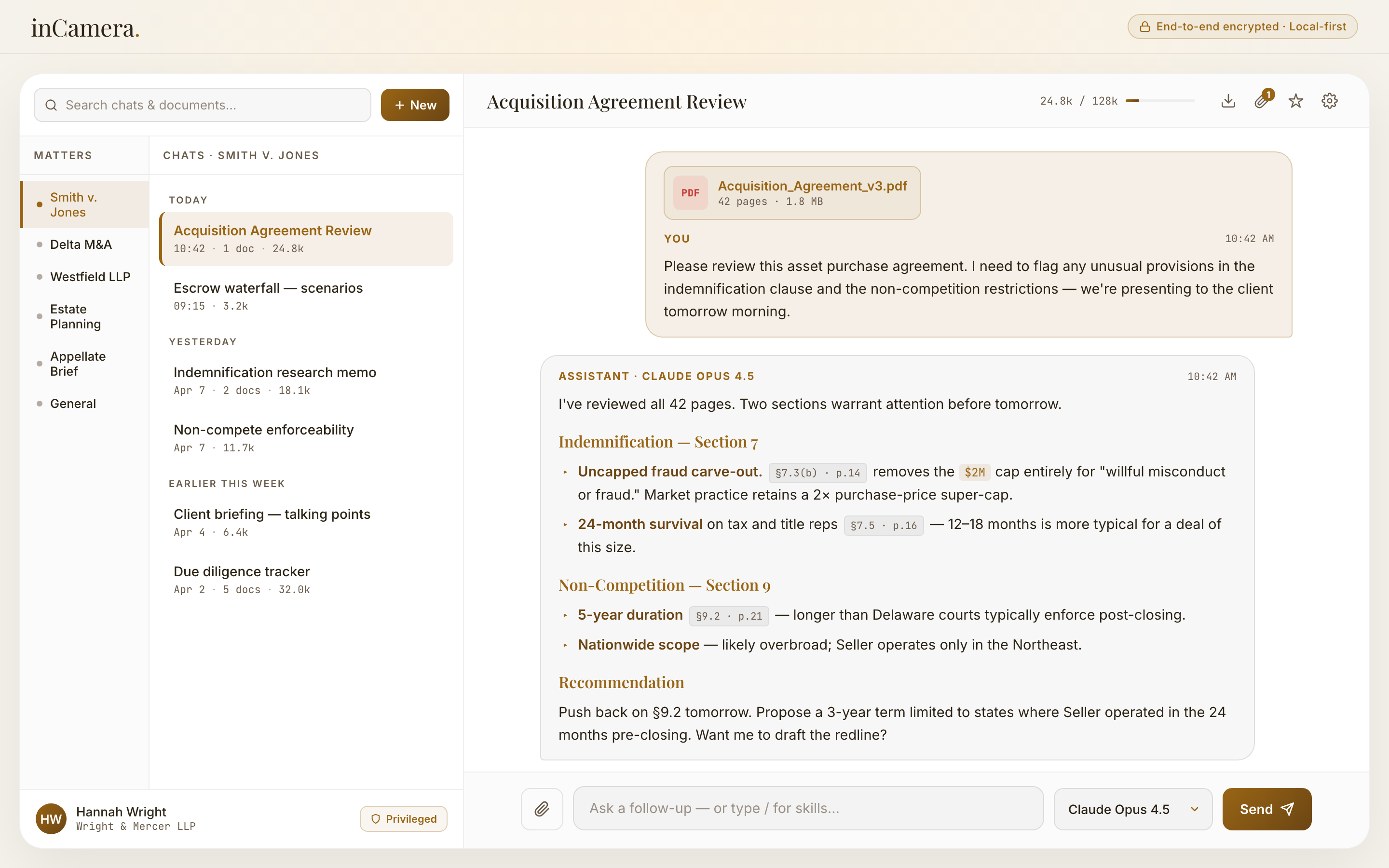1389x868 pixels.
Task: Click the search magnifier icon
Action: coord(51,105)
